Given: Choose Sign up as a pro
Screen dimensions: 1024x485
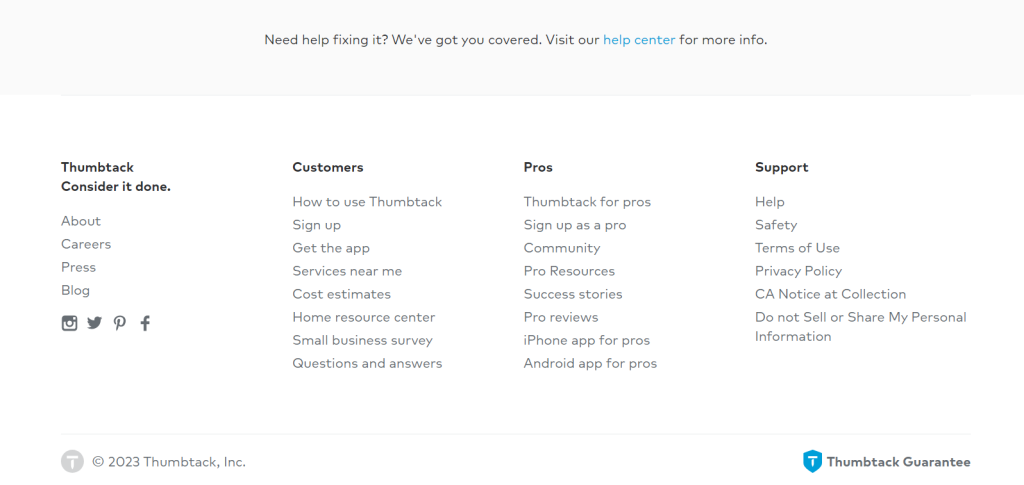Looking at the screenshot, I should click(x=575, y=225).
